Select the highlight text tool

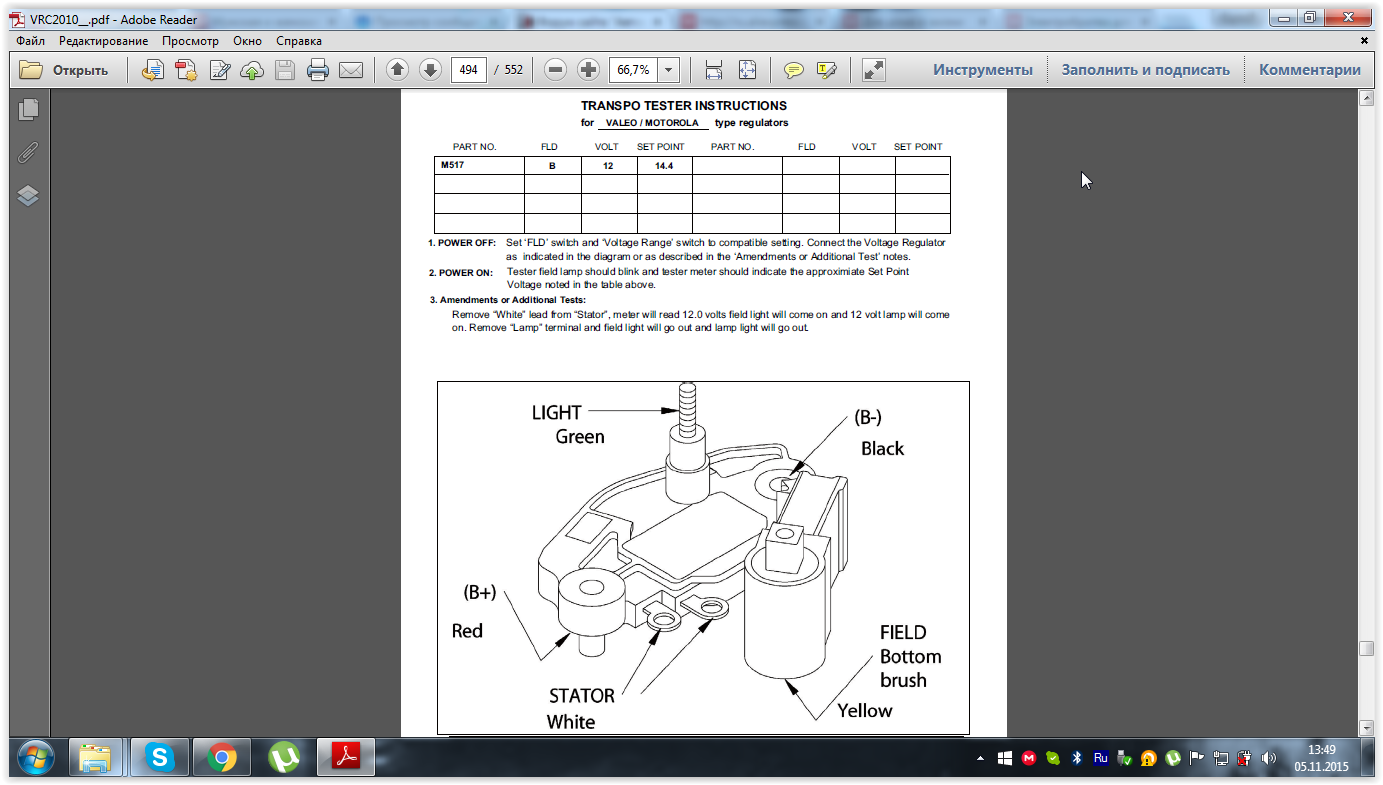point(826,70)
